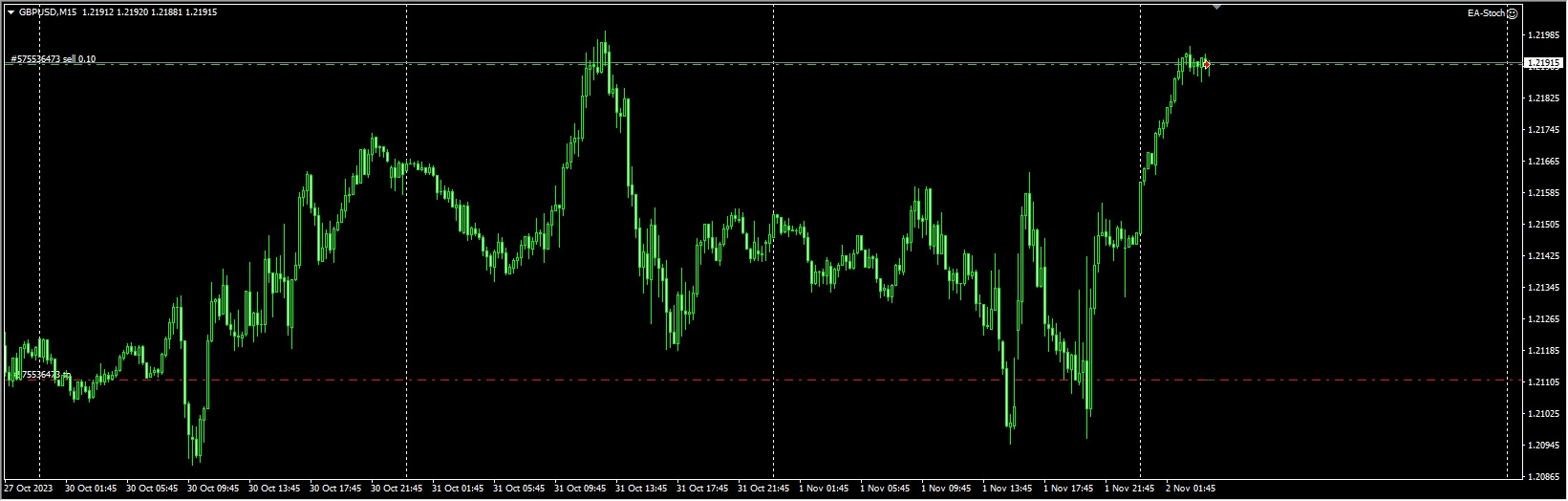
Task: Click the 30 Oct 01:45 time axis label
Action: click(x=91, y=489)
